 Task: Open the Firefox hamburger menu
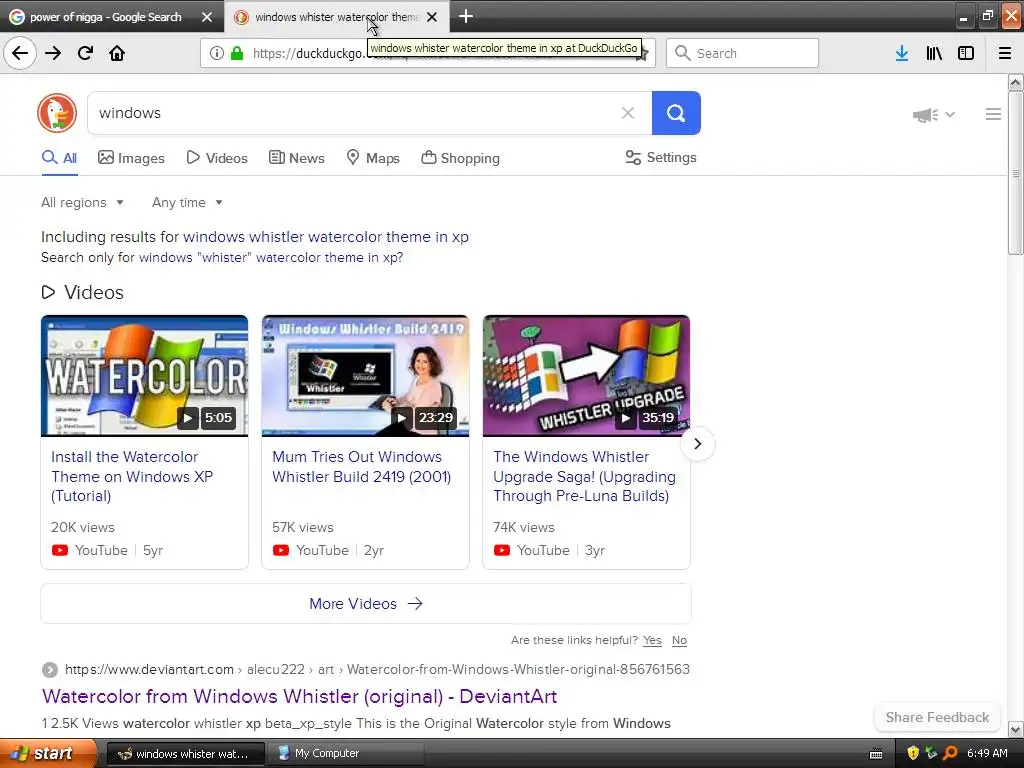click(x=1005, y=53)
